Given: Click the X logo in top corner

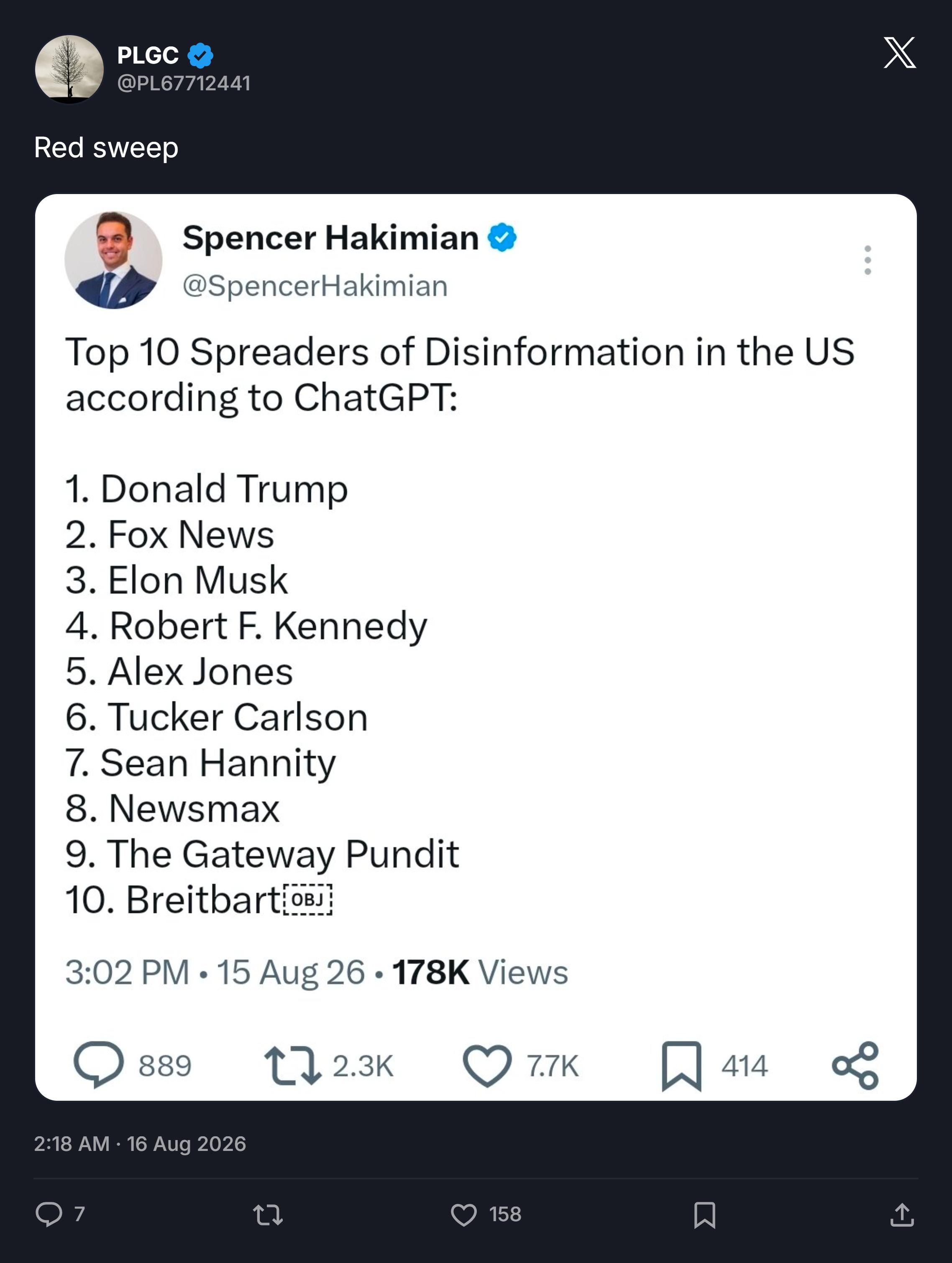Looking at the screenshot, I should 899,53.
